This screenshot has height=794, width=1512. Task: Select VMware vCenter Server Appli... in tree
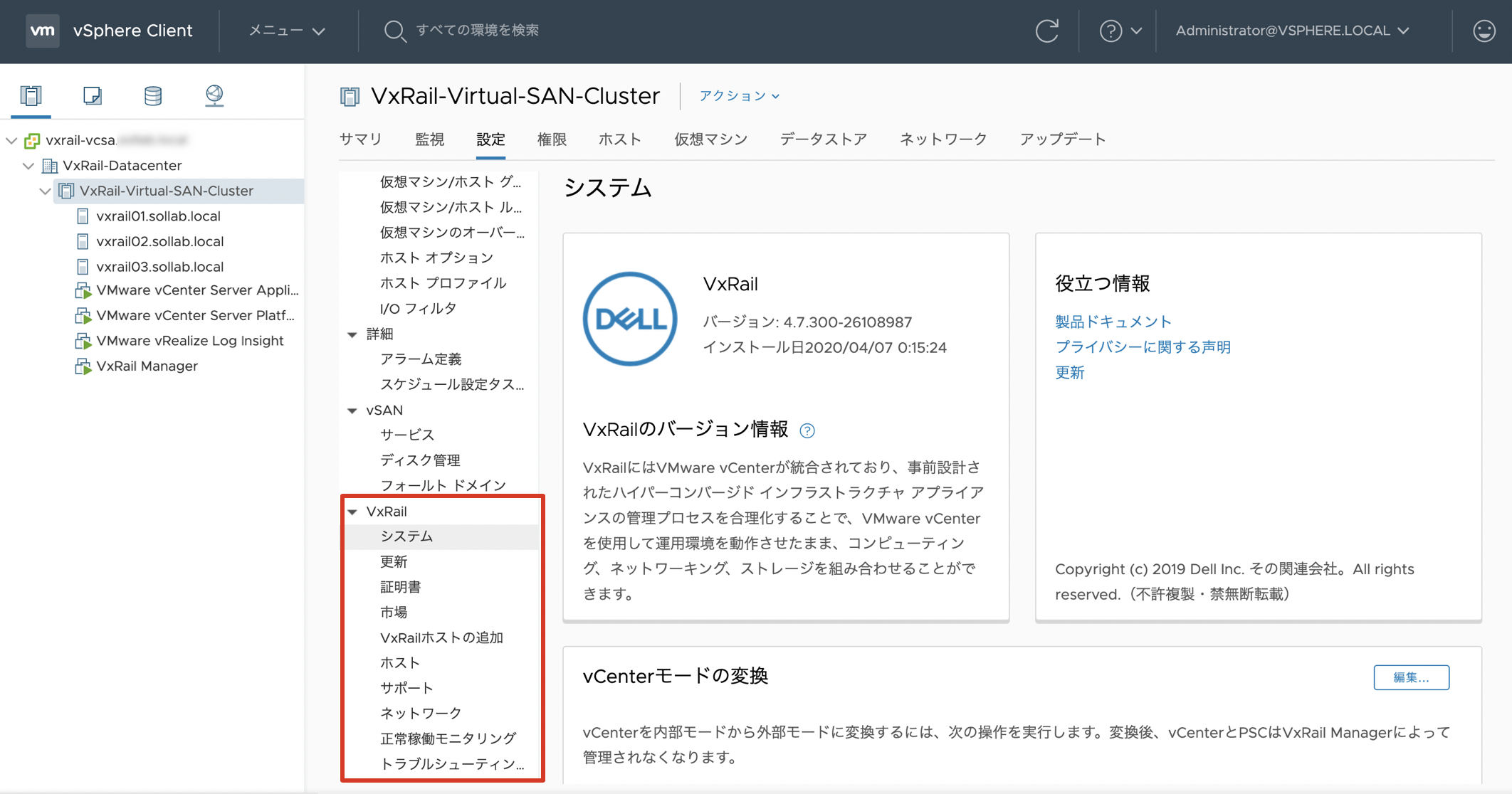point(197,290)
